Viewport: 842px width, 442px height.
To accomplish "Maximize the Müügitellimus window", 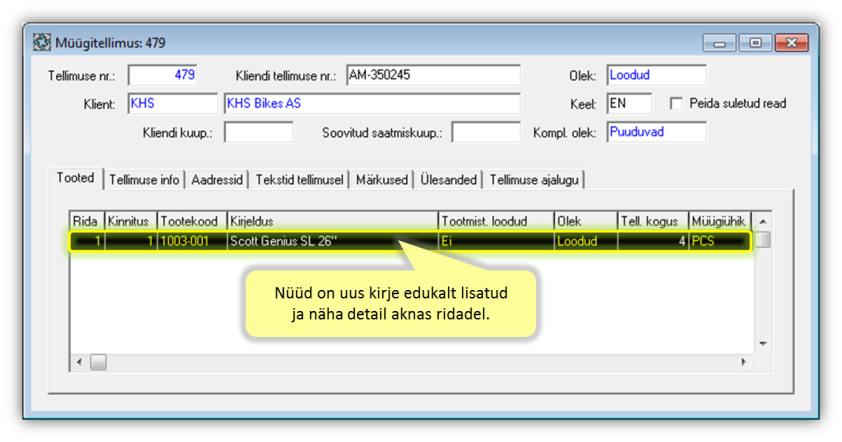I will click(x=756, y=43).
